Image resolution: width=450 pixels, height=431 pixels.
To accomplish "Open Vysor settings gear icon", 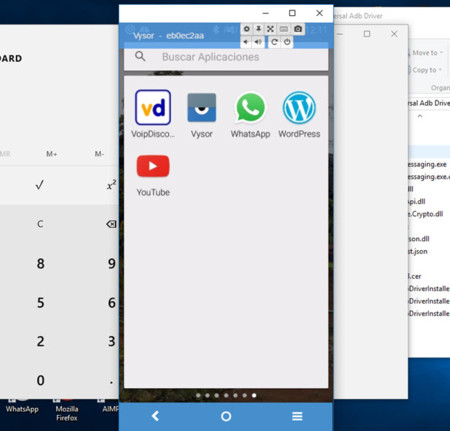I will coord(246,29).
